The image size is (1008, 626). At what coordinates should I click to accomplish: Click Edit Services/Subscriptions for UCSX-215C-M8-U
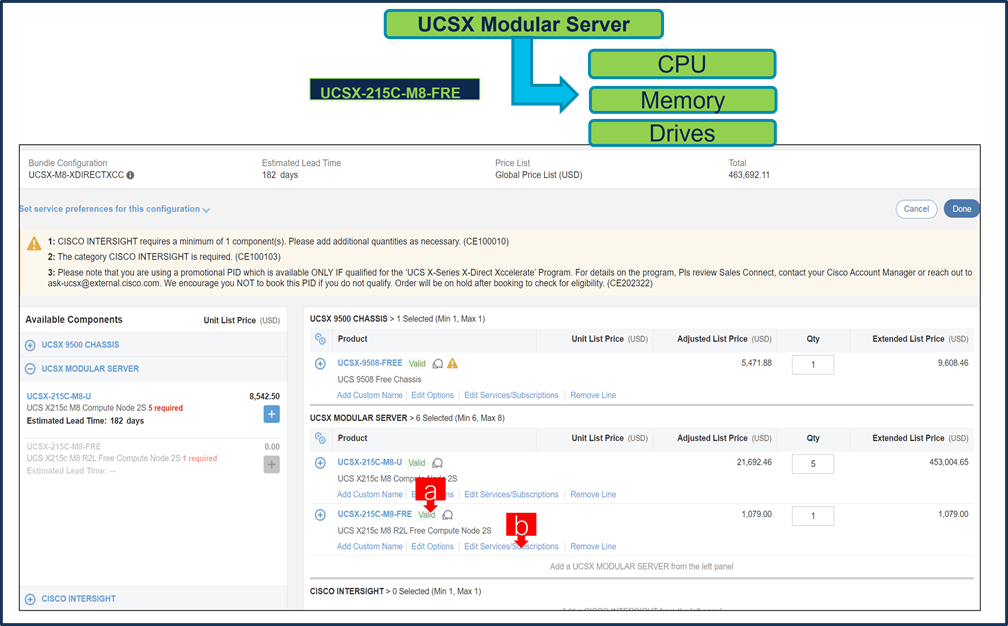(x=511, y=494)
